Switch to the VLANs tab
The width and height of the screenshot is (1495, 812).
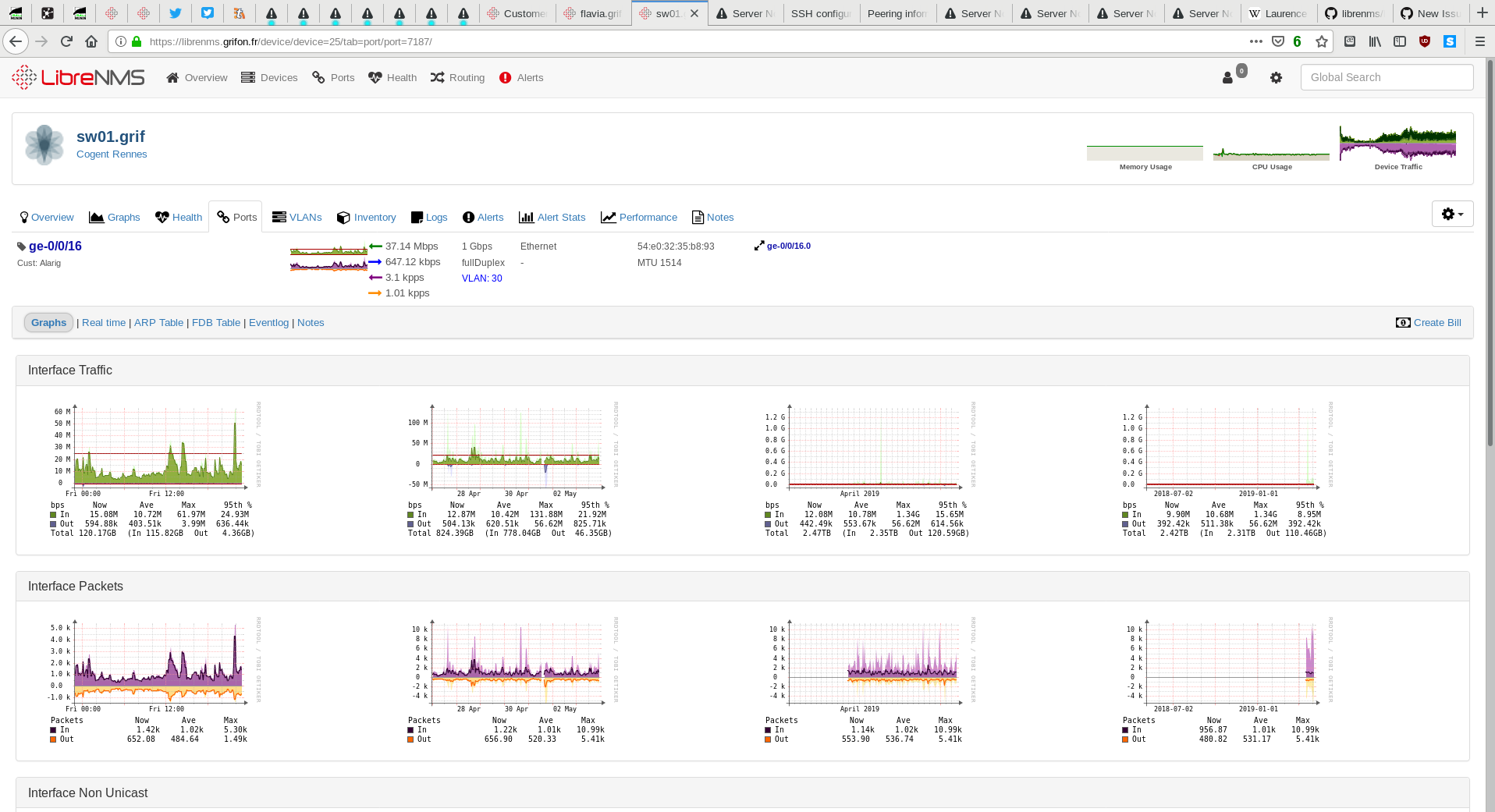click(x=305, y=217)
